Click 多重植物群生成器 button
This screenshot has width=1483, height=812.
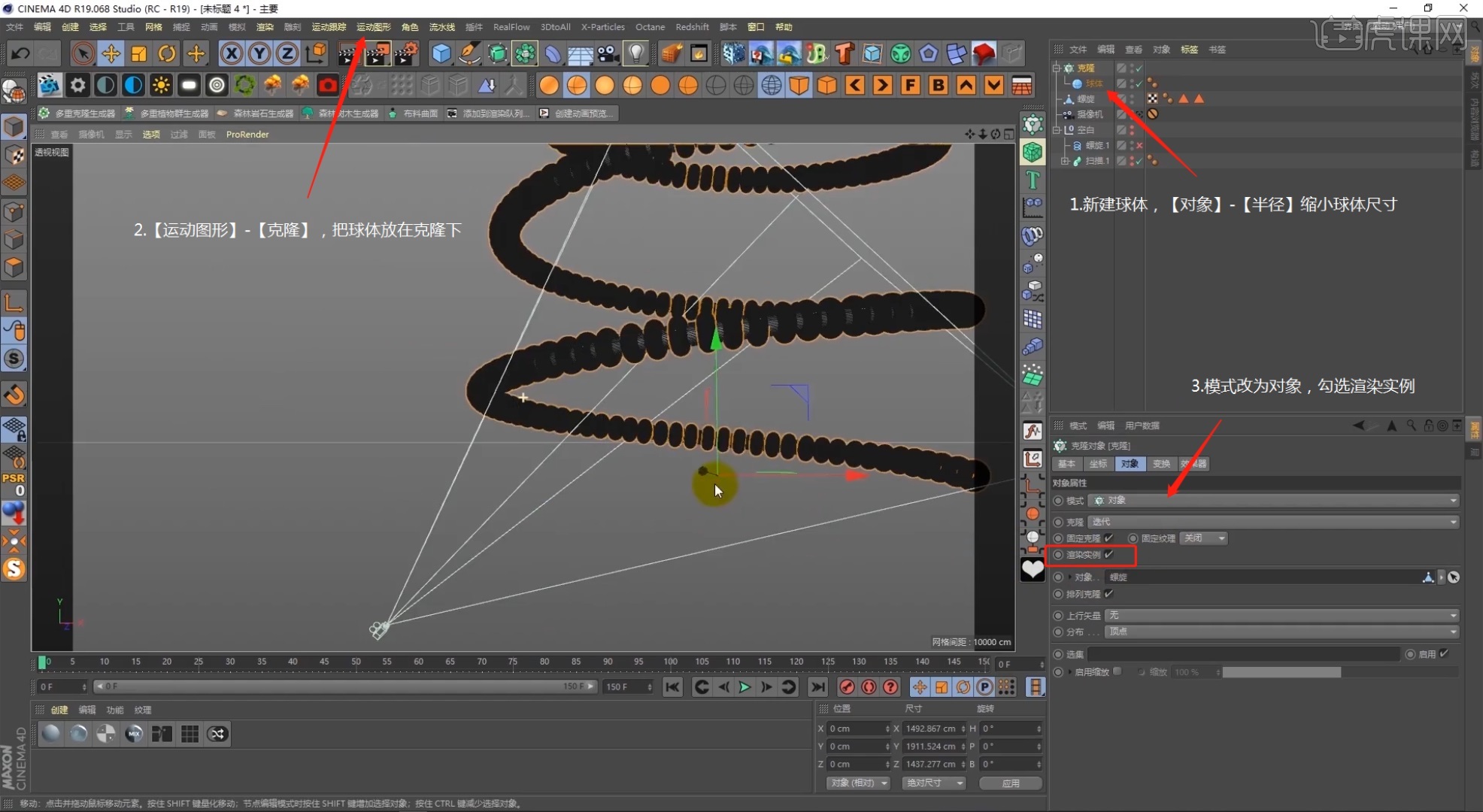tap(167, 114)
